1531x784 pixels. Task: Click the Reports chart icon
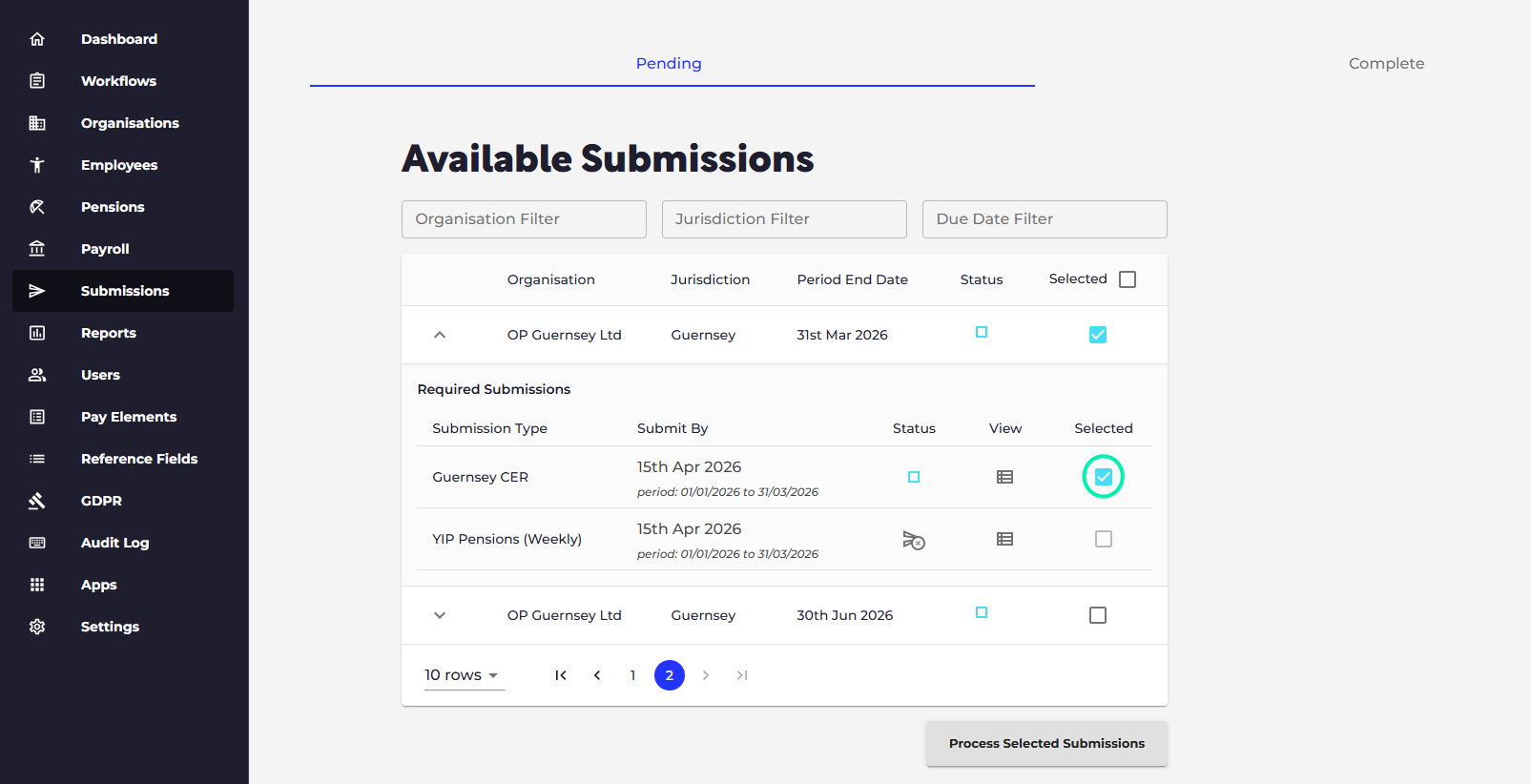37,333
